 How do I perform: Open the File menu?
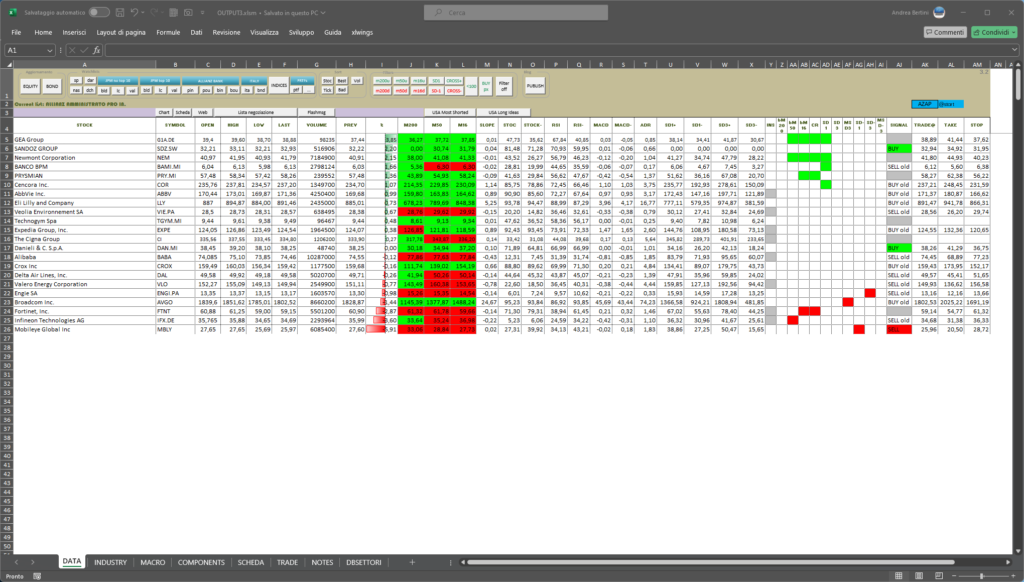tap(16, 32)
